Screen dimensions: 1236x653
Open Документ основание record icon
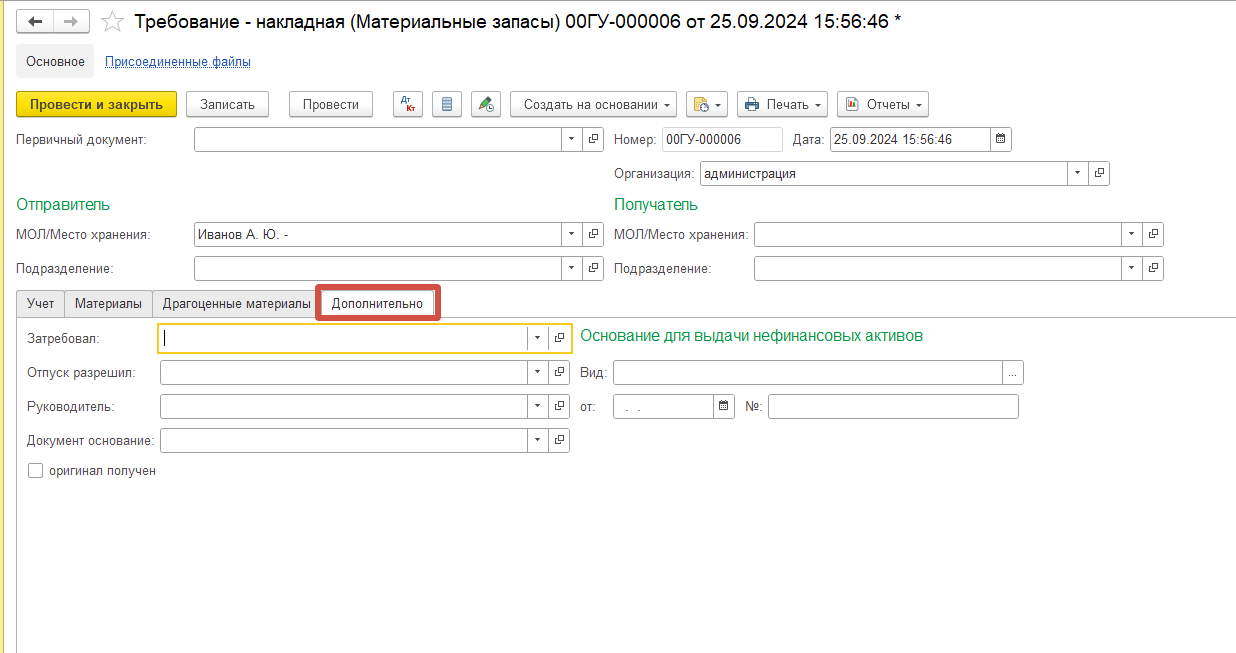[x=559, y=441]
